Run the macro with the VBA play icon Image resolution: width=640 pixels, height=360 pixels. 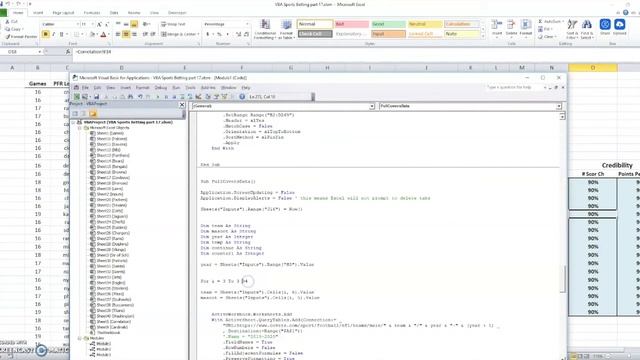coord(158,97)
